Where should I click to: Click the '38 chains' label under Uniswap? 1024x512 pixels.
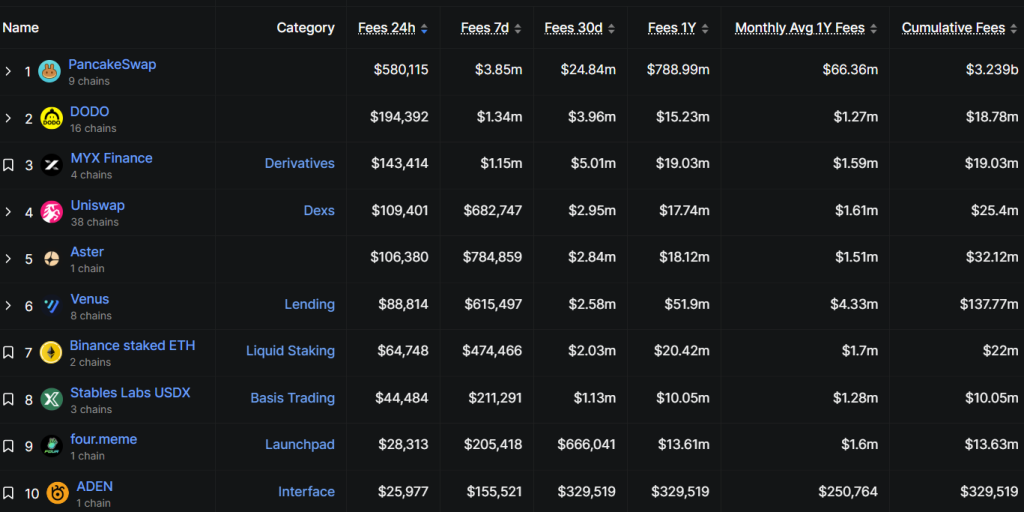[95, 223]
